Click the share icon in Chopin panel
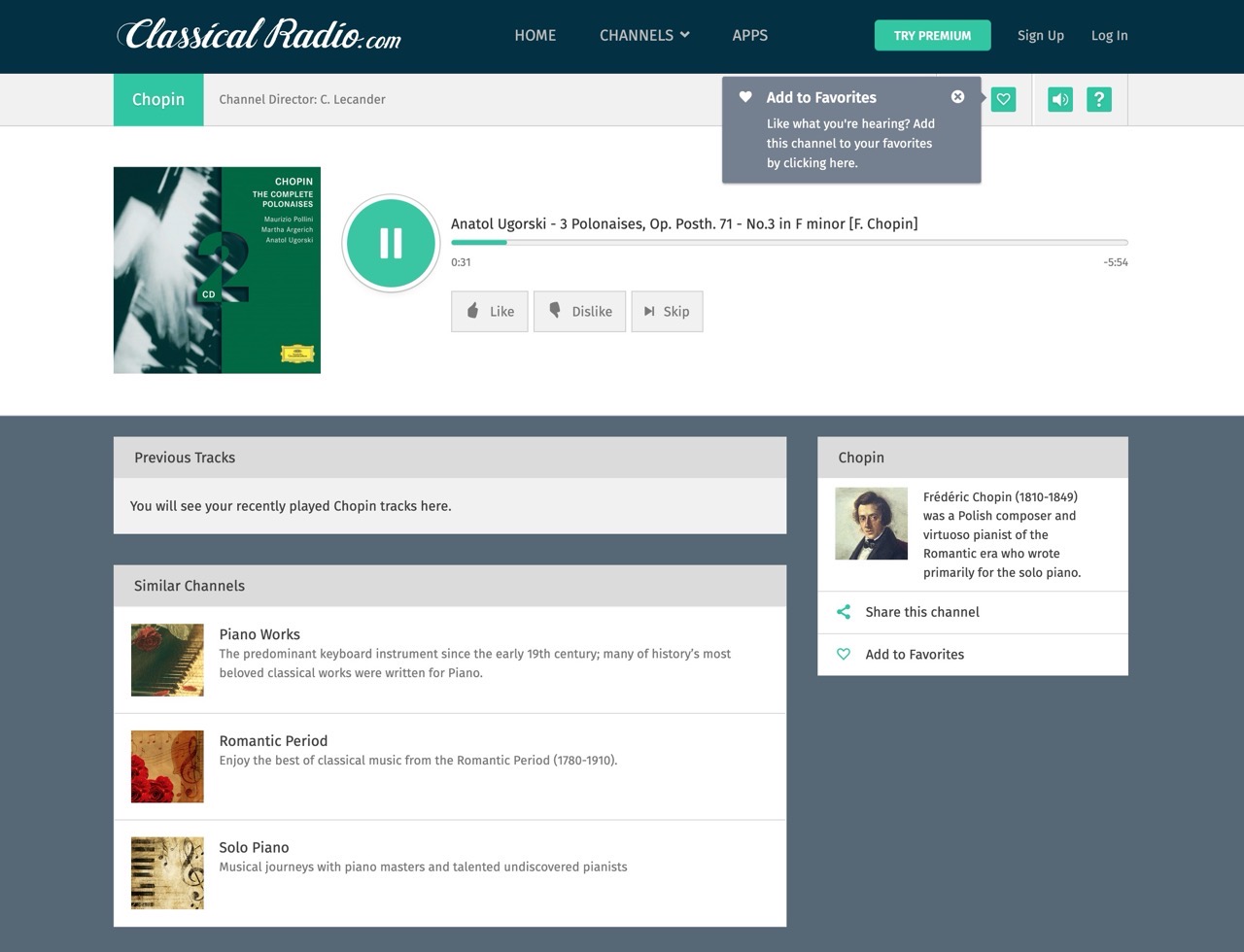 click(844, 612)
